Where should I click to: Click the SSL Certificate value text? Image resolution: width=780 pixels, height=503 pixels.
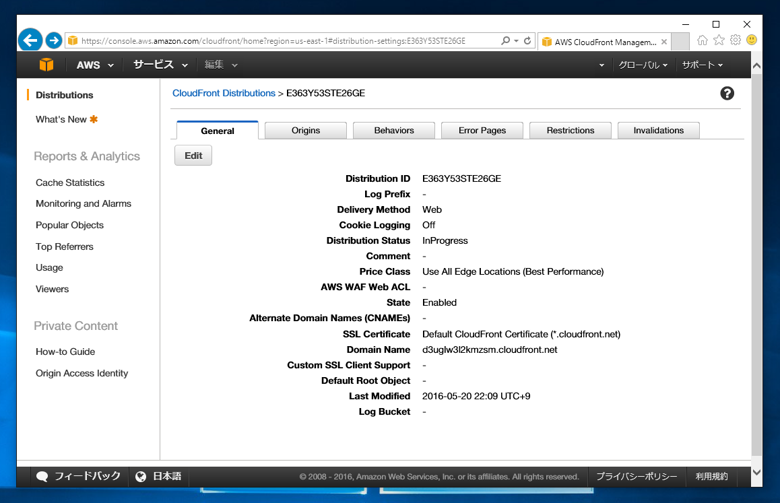tap(521, 334)
